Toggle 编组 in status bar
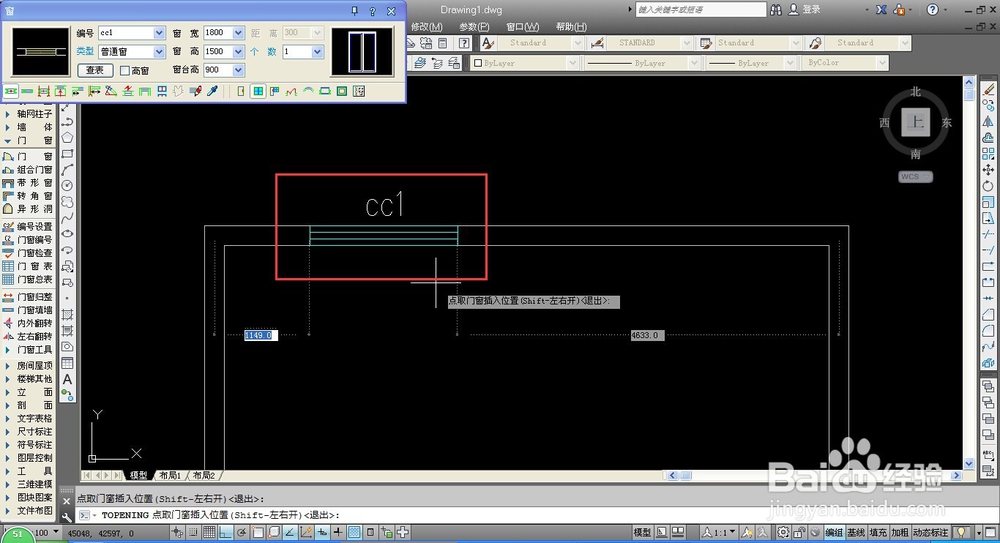The image size is (1000, 543). pyautogui.click(x=834, y=532)
